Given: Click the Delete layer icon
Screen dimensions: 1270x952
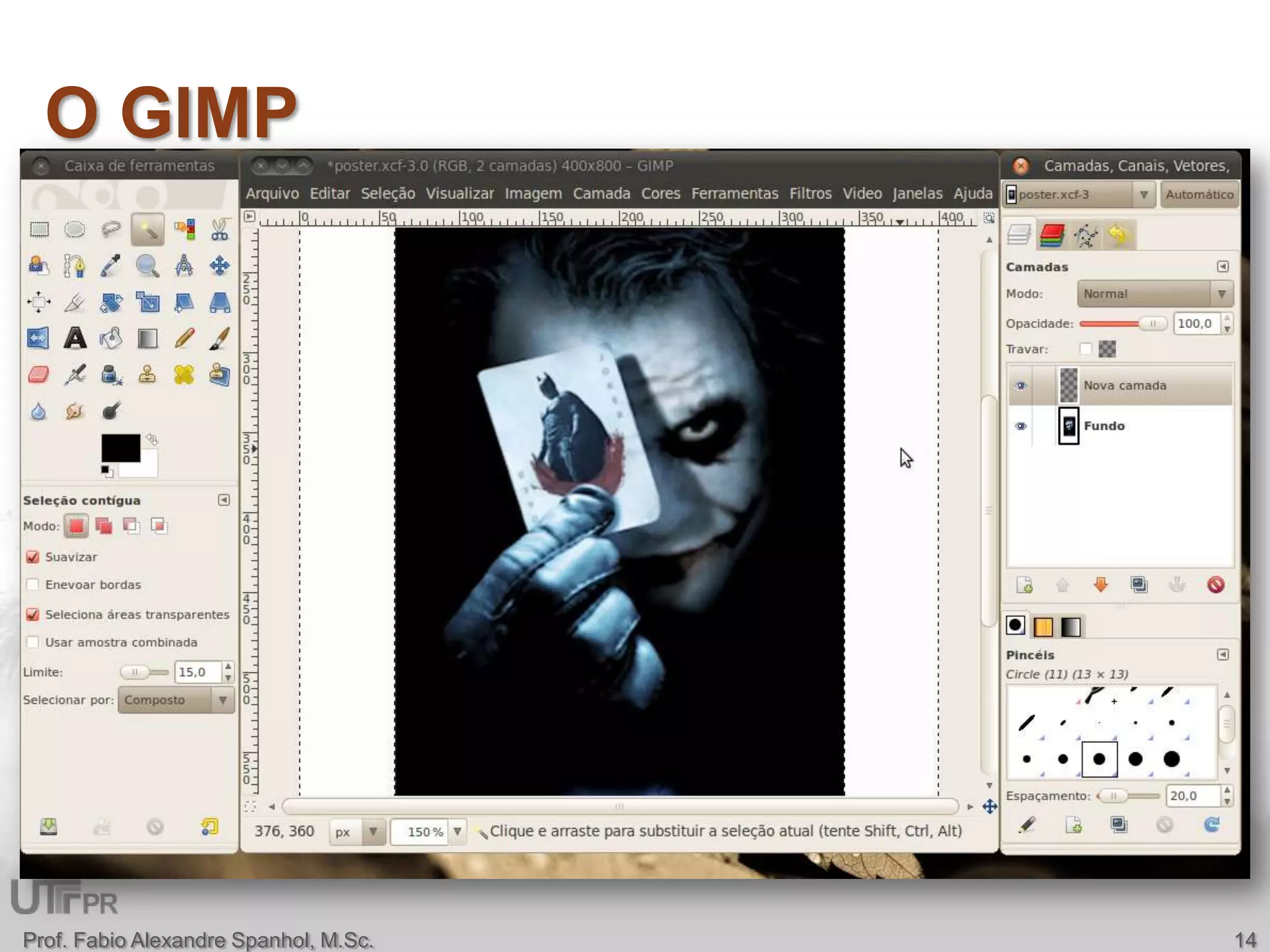Looking at the screenshot, I should click(1215, 584).
